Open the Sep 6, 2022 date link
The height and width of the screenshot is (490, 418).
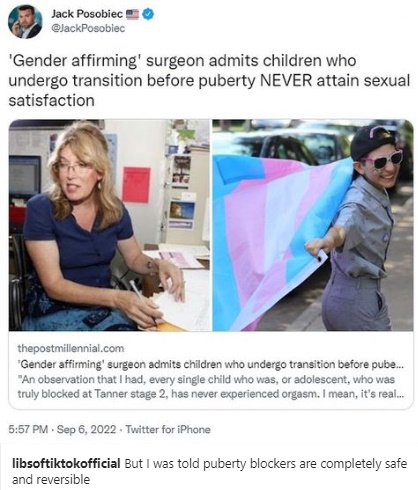(x=86, y=429)
